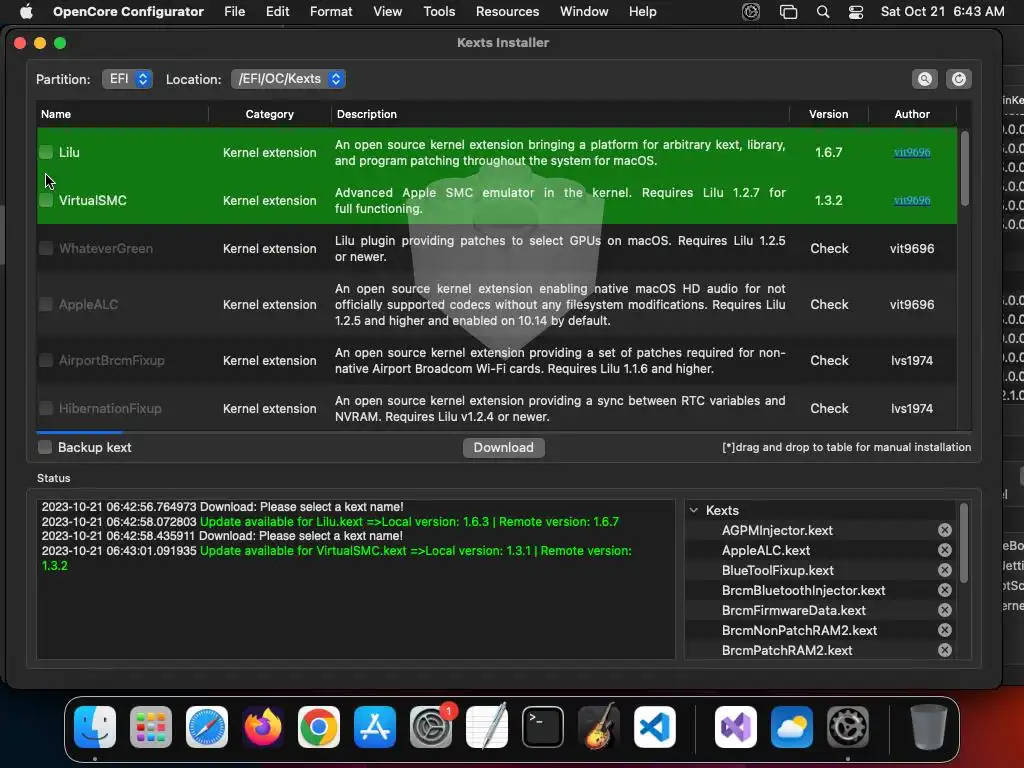
Task: Click the Time Machine menu bar icon
Action: tap(751, 12)
